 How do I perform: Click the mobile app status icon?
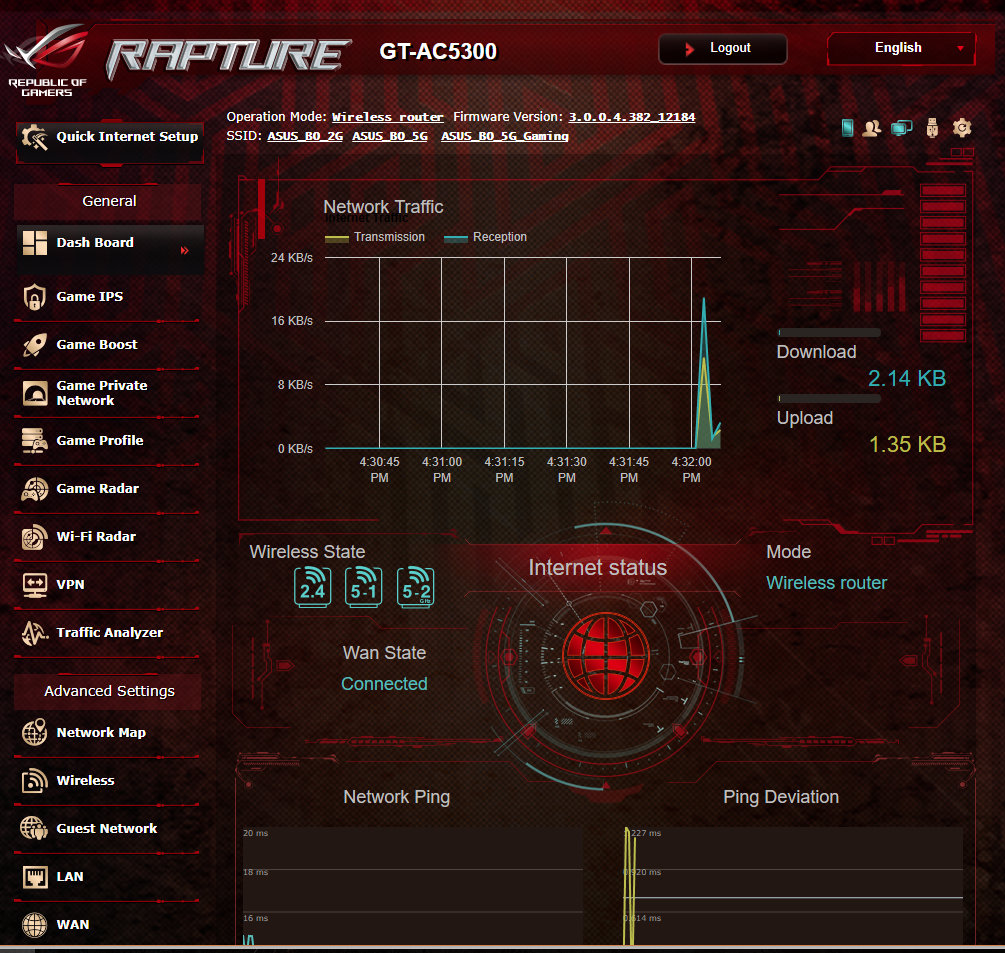tap(847, 128)
